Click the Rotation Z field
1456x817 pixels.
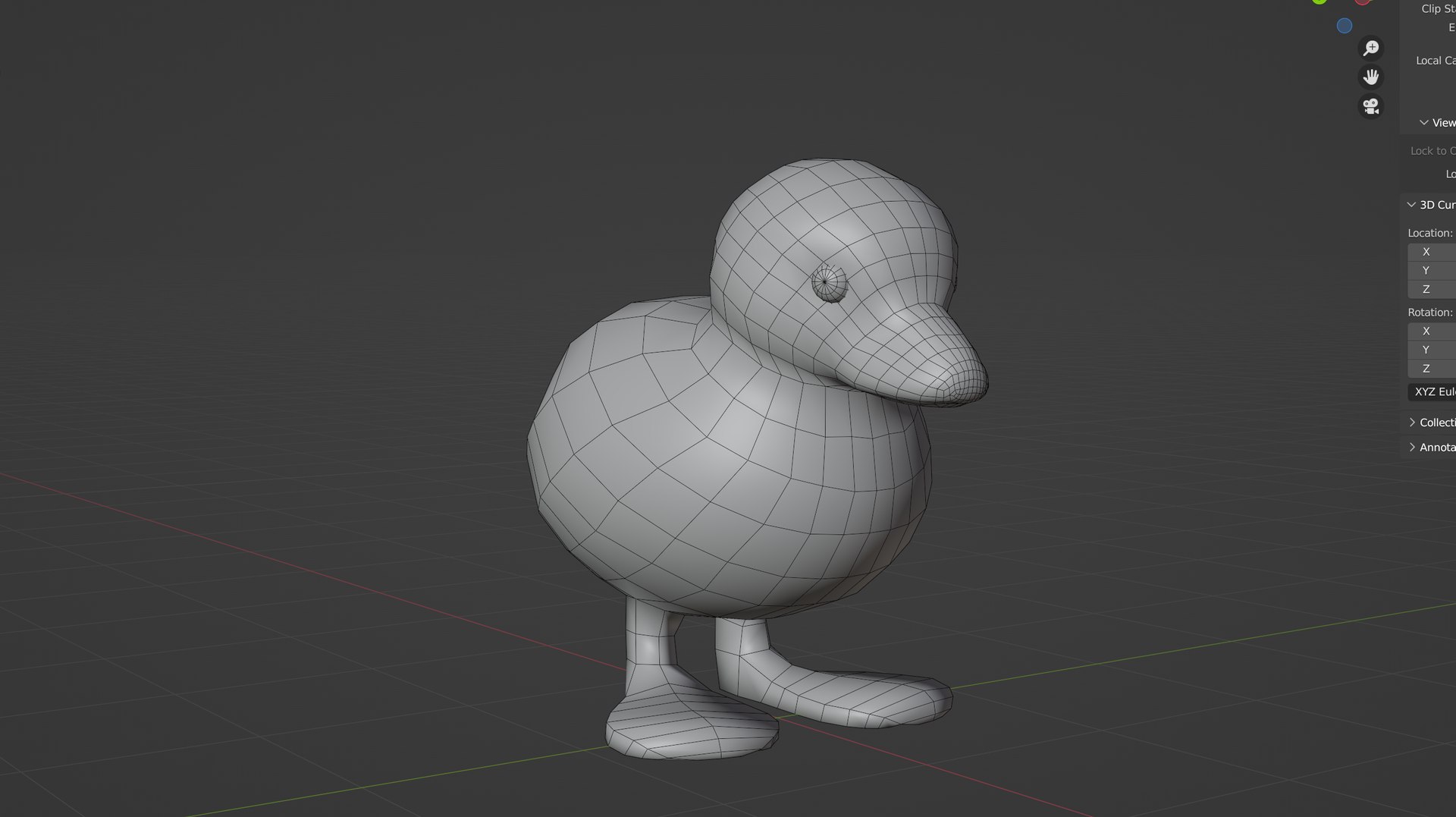point(1432,369)
